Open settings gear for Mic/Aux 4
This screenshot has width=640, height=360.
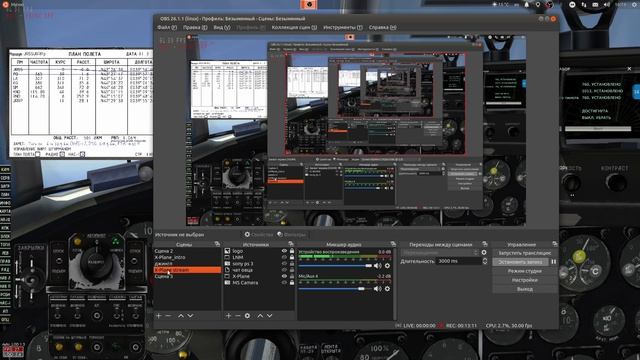point(387,289)
